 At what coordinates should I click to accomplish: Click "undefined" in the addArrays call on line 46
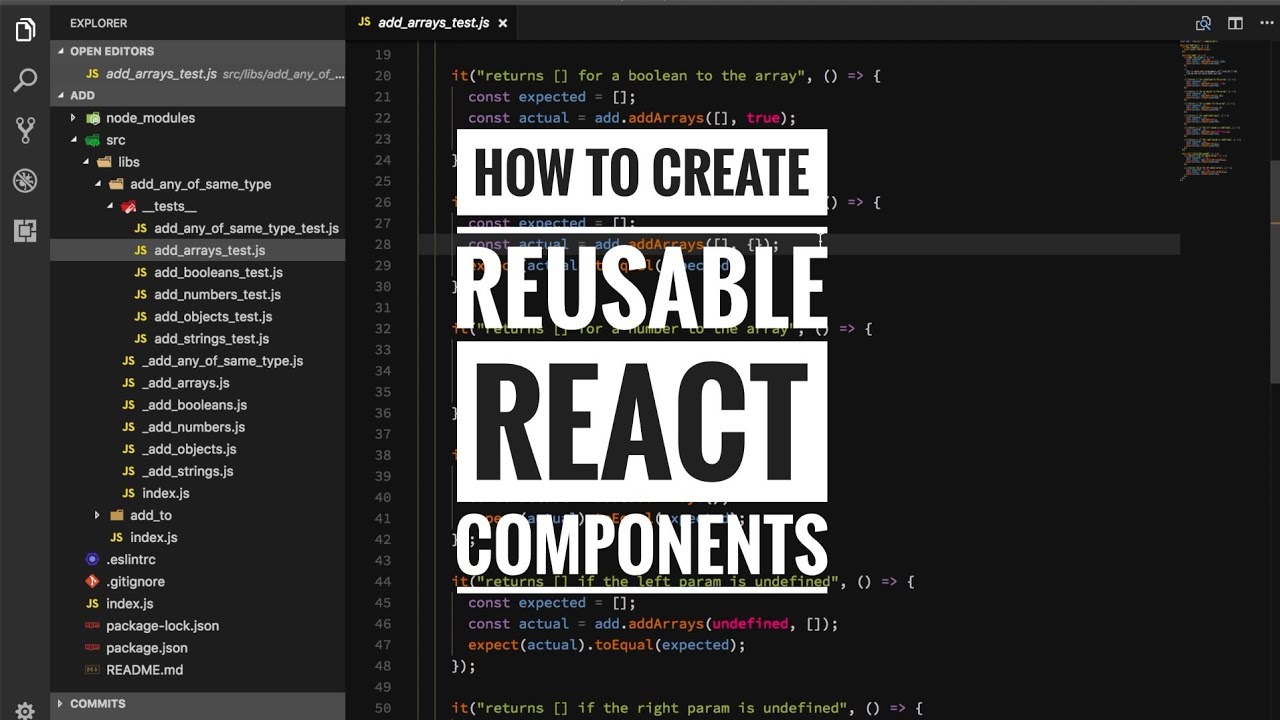click(750, 623)
